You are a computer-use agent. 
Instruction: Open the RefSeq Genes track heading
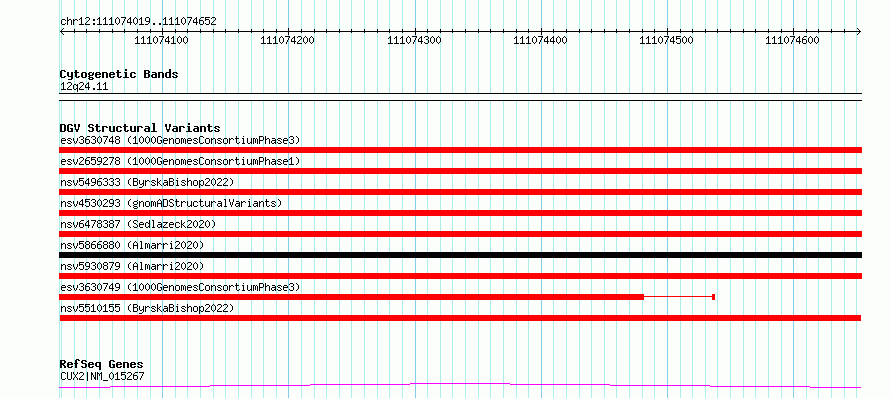pyautogui.click(x=102, y=365)
